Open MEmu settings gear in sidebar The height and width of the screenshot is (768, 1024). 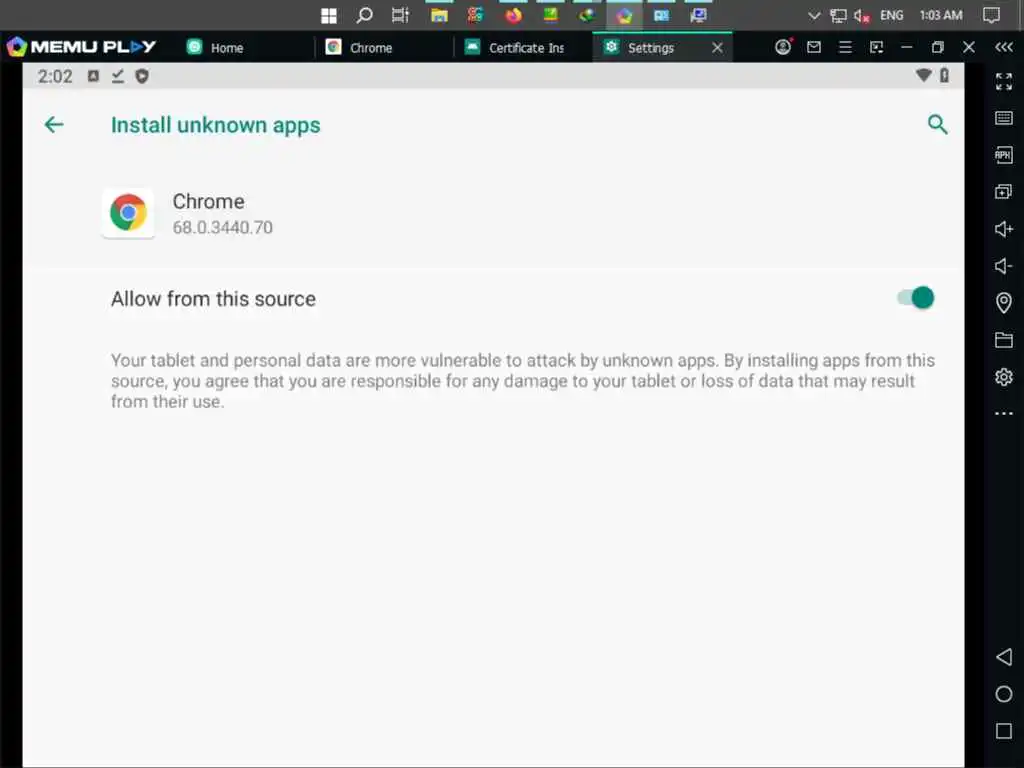(x=1004, y=377)
